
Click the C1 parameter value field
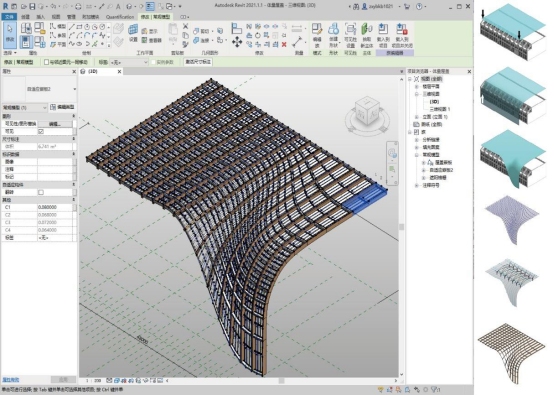click(x=55, y=207)
